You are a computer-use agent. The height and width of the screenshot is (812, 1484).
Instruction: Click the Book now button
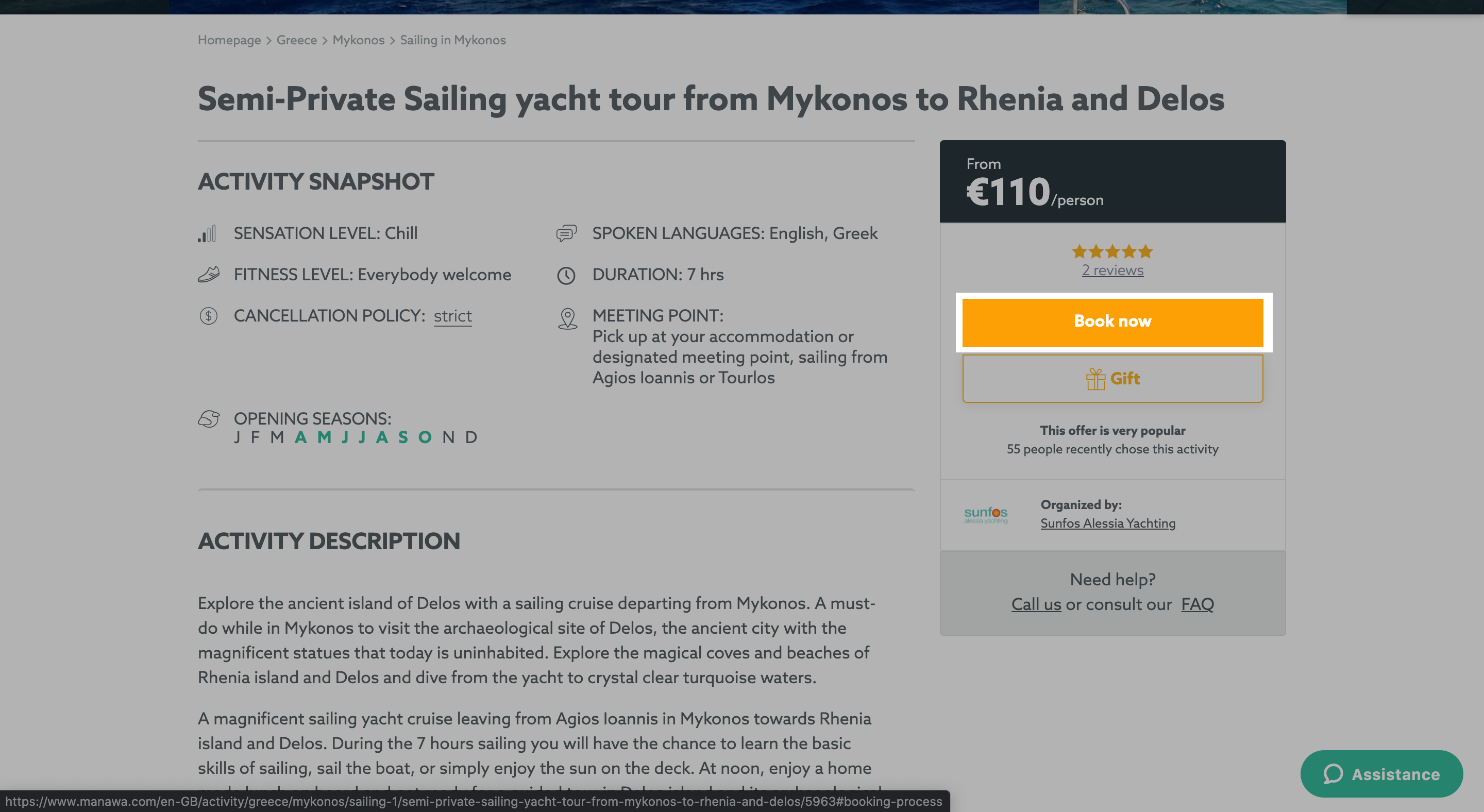[1112, 322]
